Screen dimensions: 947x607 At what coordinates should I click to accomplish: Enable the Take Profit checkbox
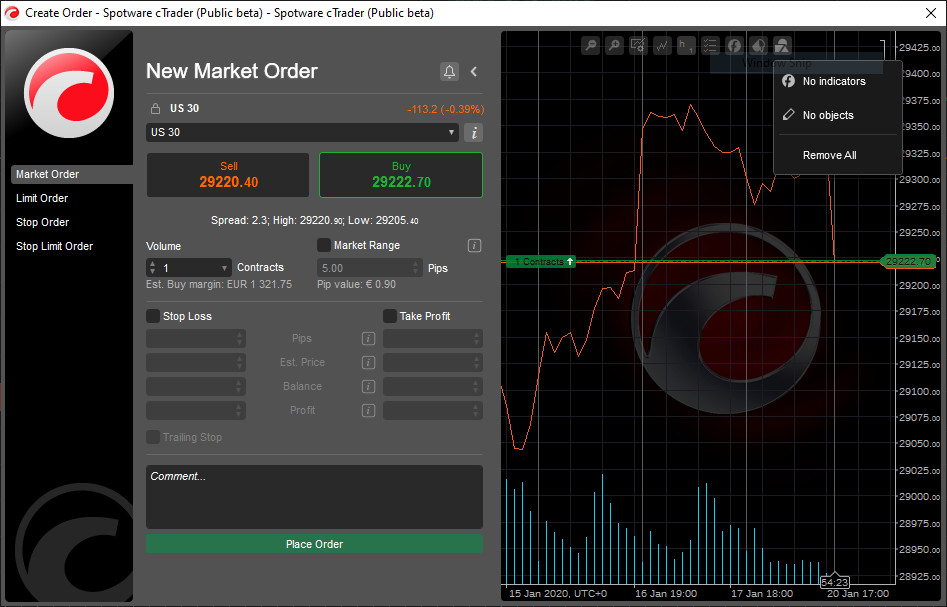click(390, 316)
